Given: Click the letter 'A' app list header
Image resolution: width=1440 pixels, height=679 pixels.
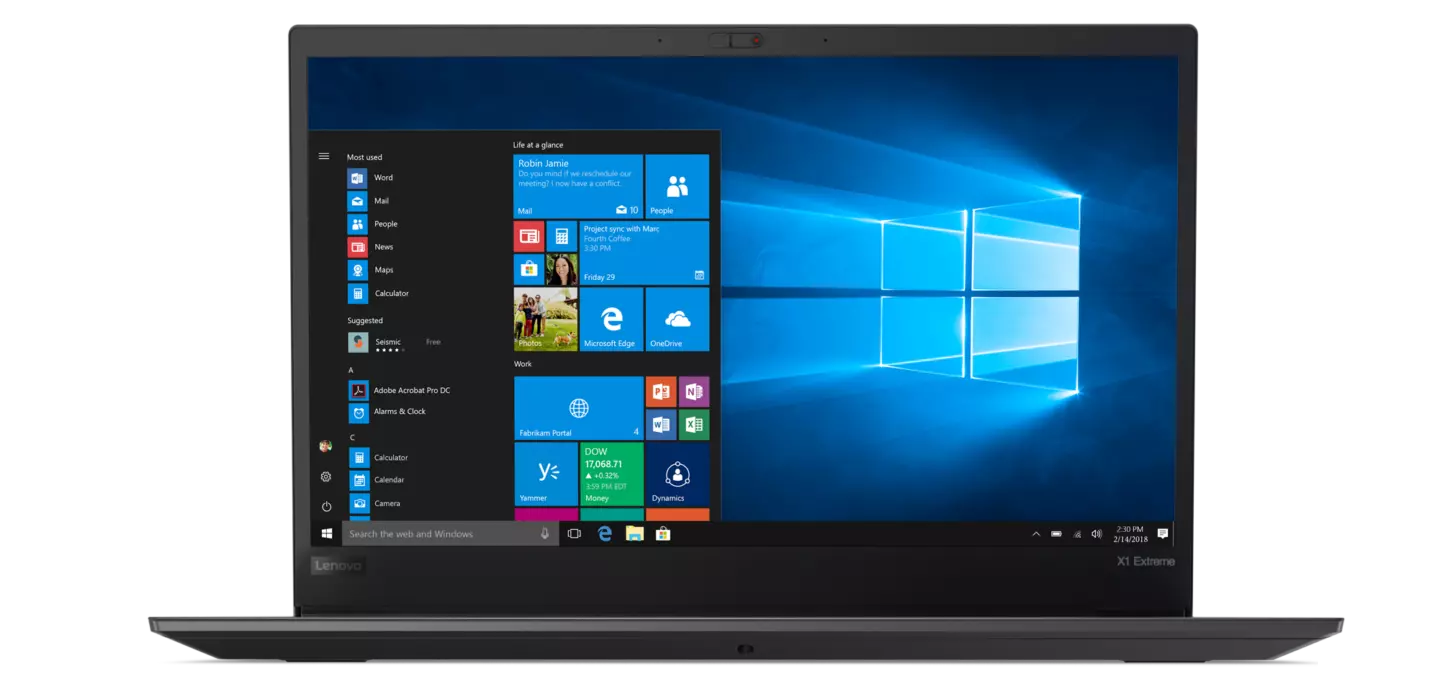Looking at the screenshot, I should click(351, 370).
